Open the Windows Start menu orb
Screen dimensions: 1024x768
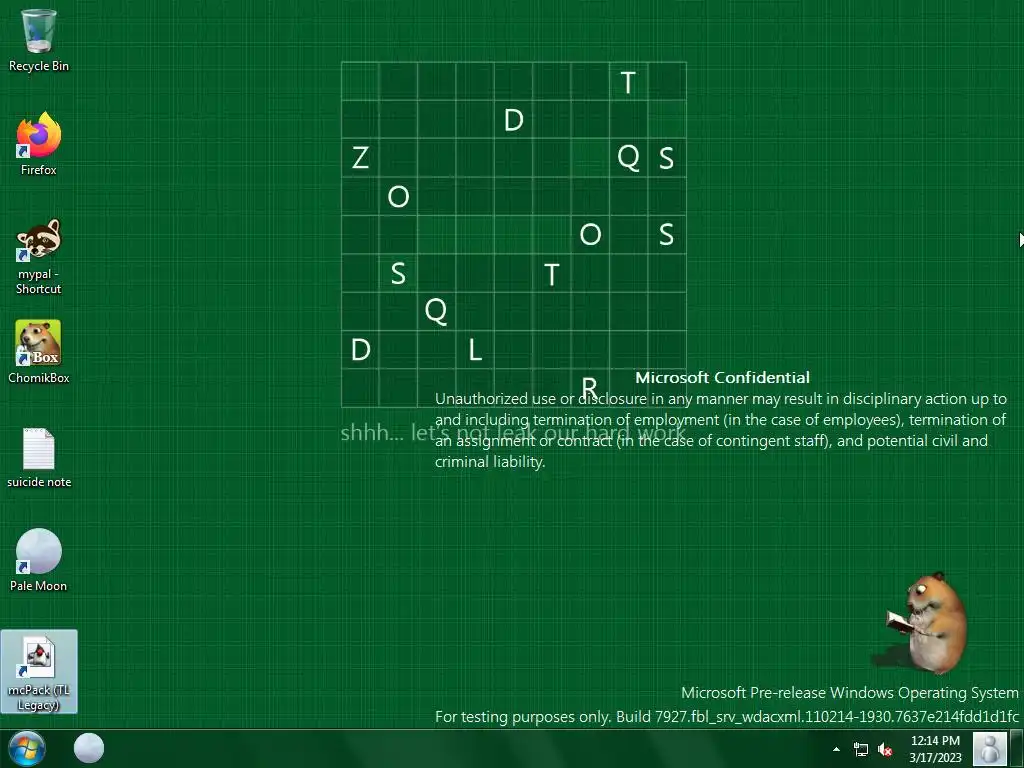tap(26, 748)
